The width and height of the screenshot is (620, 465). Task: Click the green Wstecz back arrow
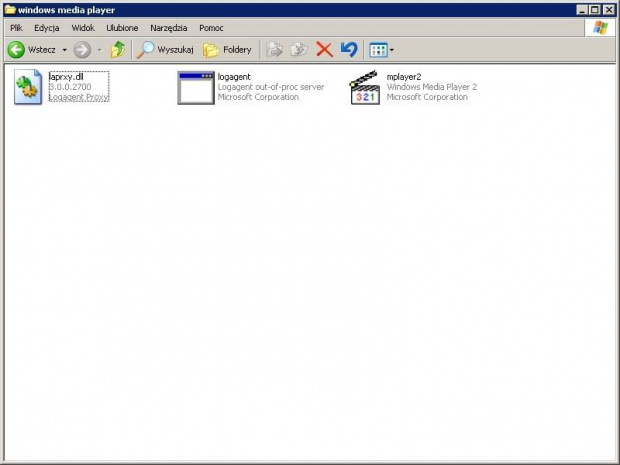point(16,50)
